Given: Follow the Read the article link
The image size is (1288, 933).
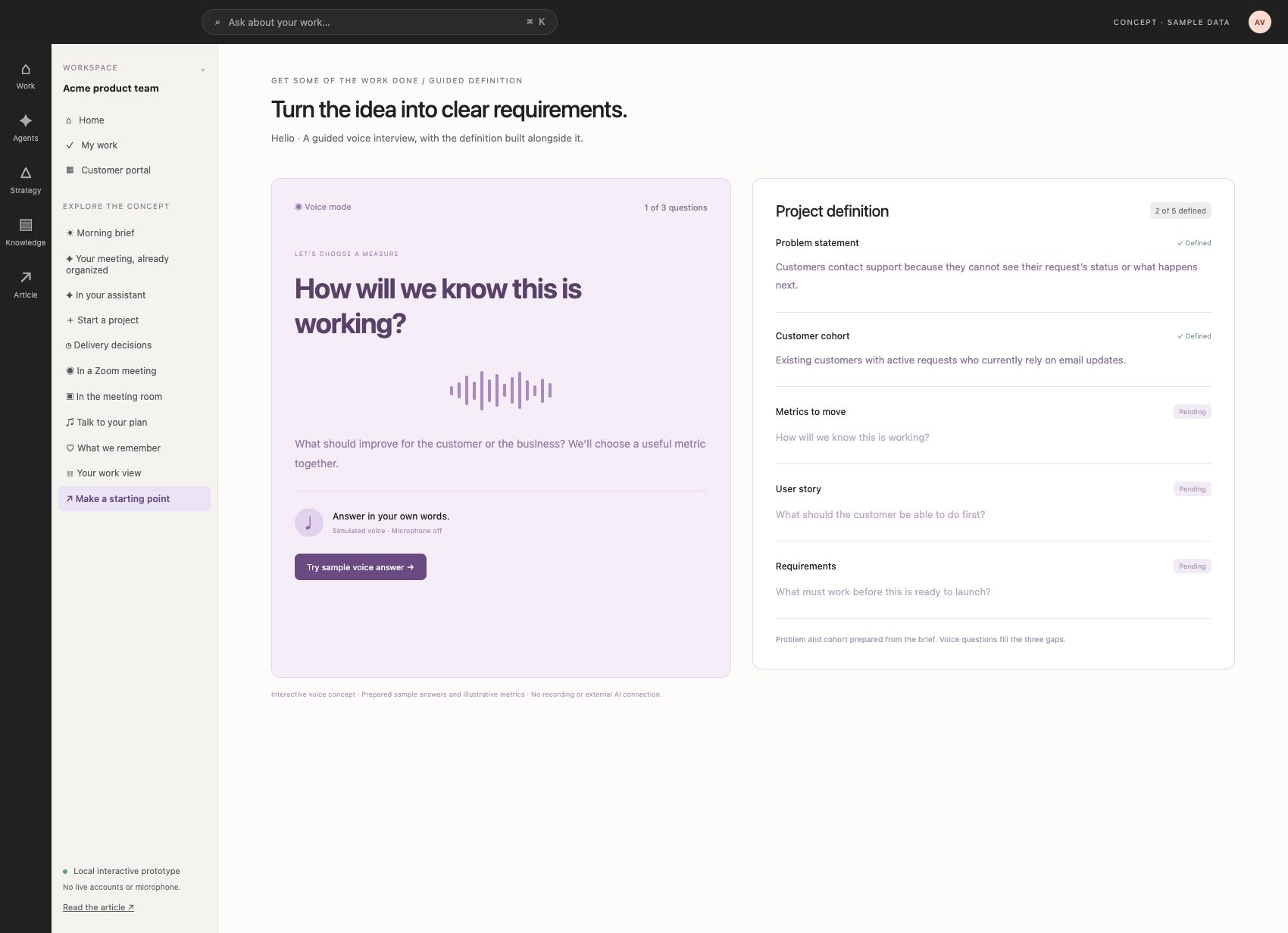Looking at the screenshot, I should 98,907.
